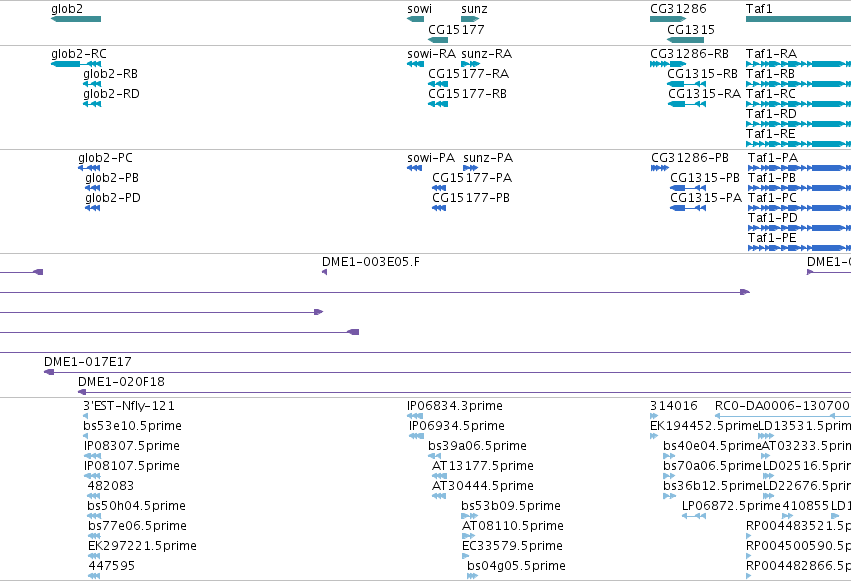Click the CG15177-PA protein feature
The image size is (851, 581).
click(472, 178)
